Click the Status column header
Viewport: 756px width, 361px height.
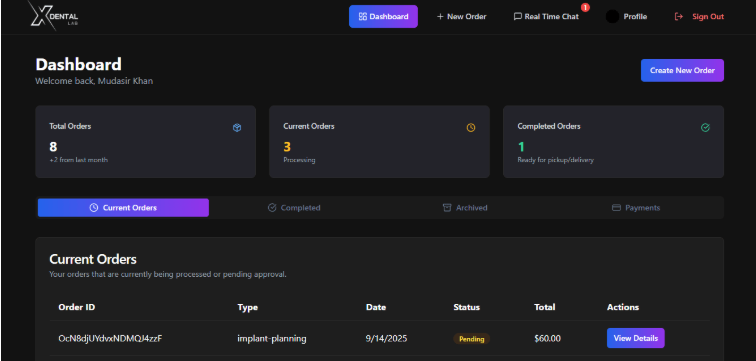click(x=467, y=307)
